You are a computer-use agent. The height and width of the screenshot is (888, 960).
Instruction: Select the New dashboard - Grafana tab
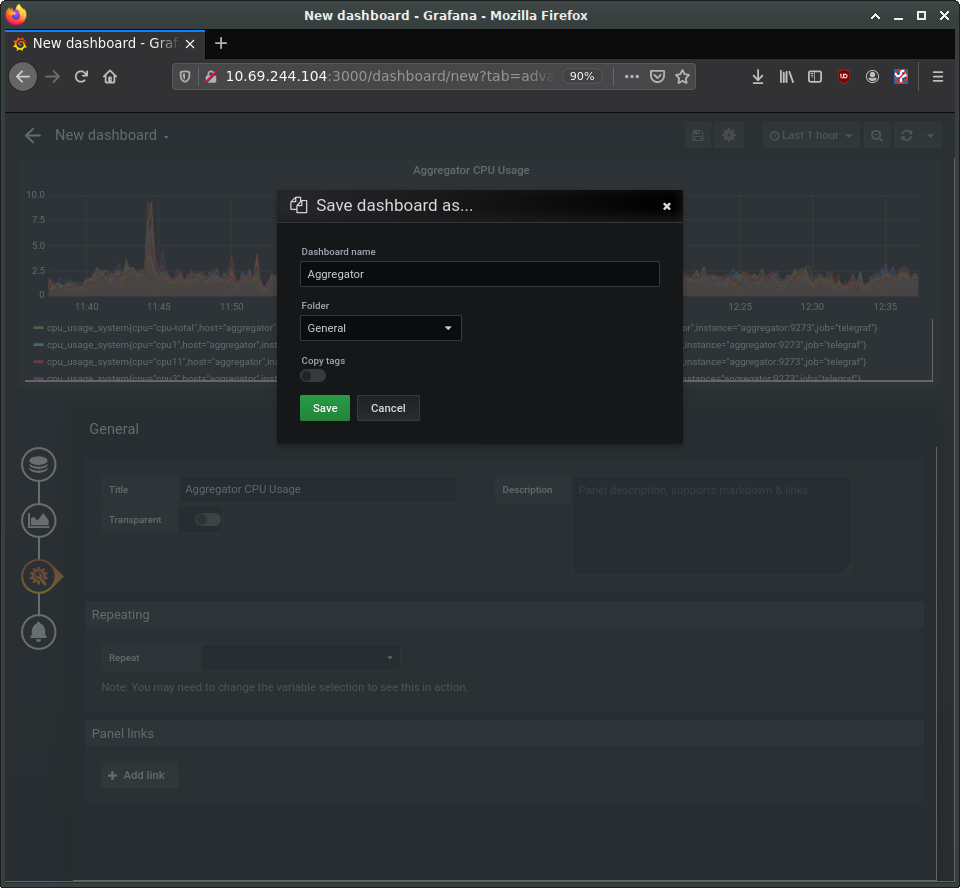[x=104, y=43]
